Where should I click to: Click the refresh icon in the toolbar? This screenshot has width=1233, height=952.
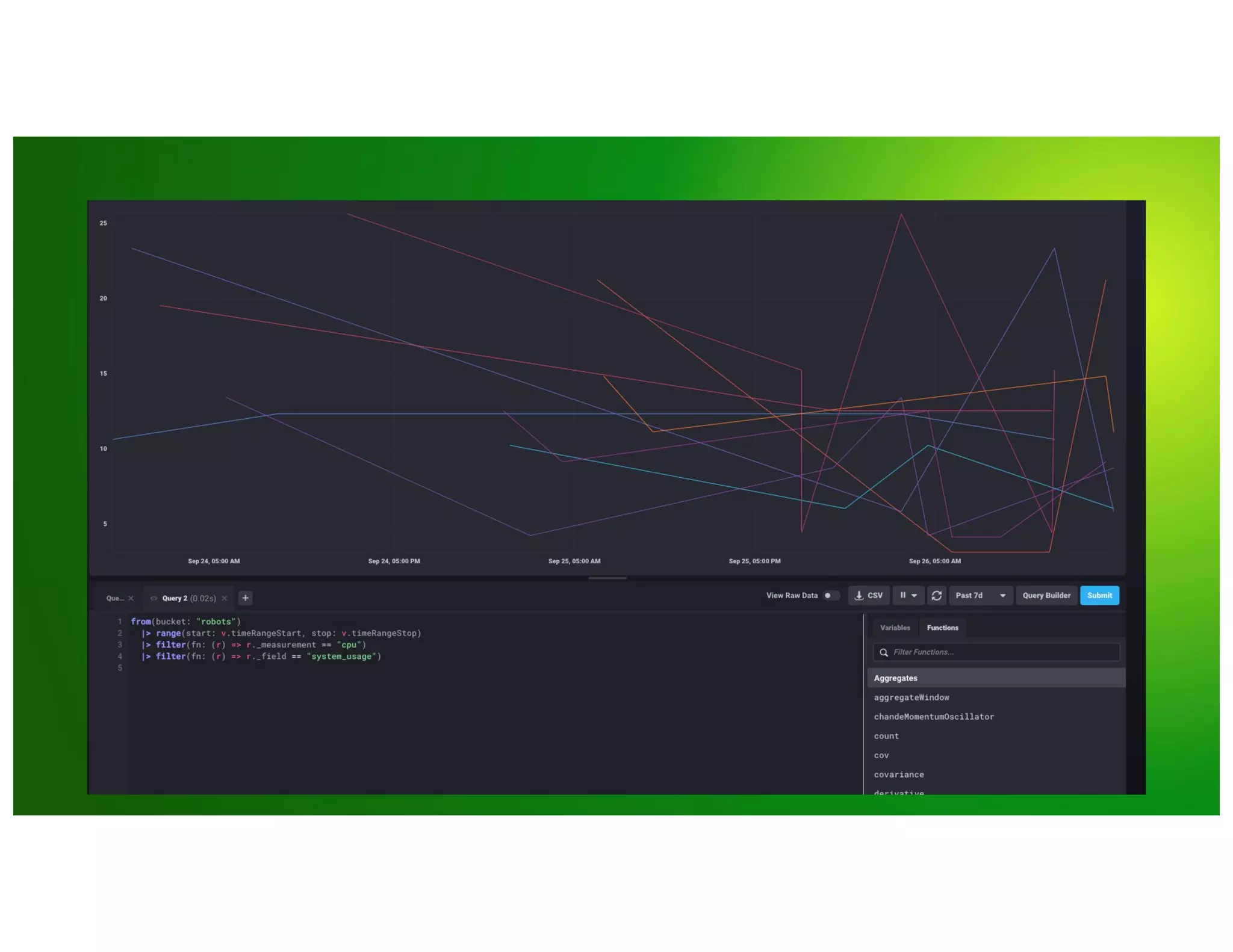pos(936,595)
